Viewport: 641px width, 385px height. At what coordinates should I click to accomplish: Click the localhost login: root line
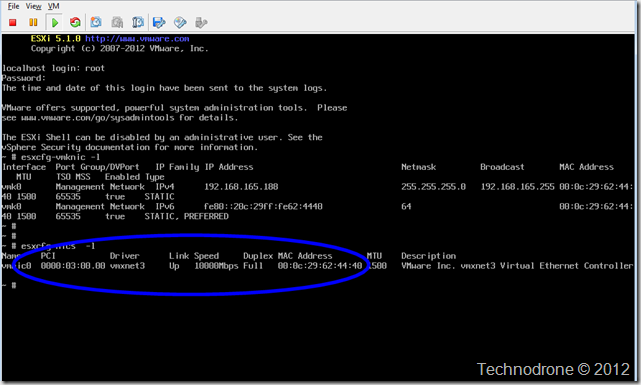coord(54,68)
